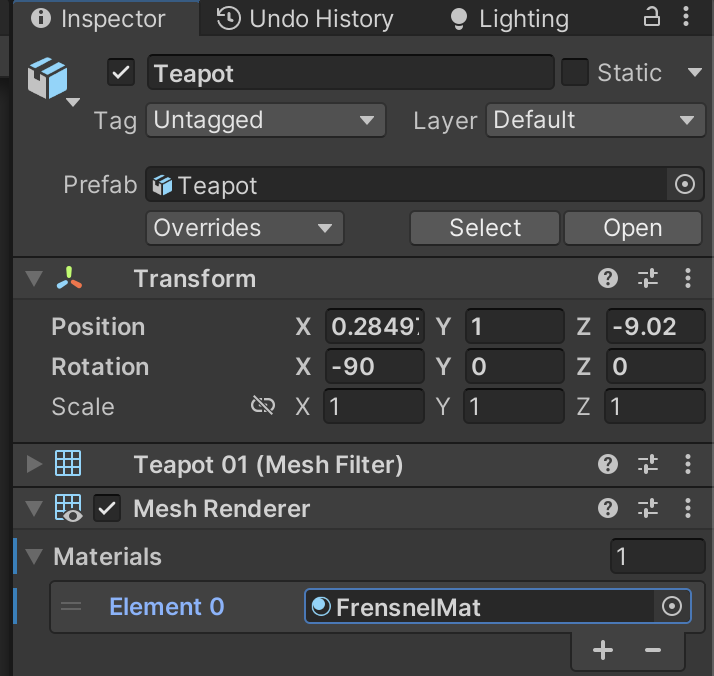Open Transform help reference icon
This screenshot has width=714, height=676.
coord(607,279)
